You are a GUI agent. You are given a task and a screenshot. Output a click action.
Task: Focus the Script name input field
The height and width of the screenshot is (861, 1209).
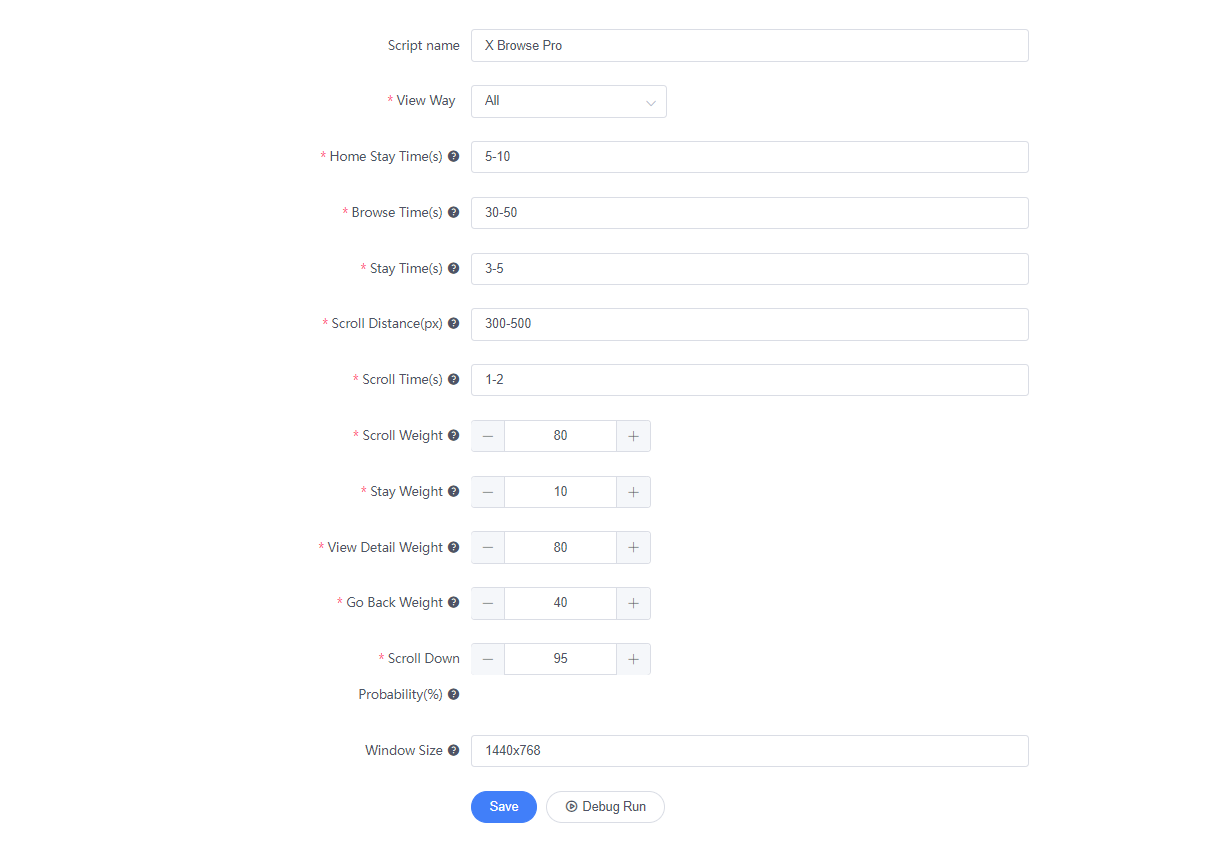750,45
